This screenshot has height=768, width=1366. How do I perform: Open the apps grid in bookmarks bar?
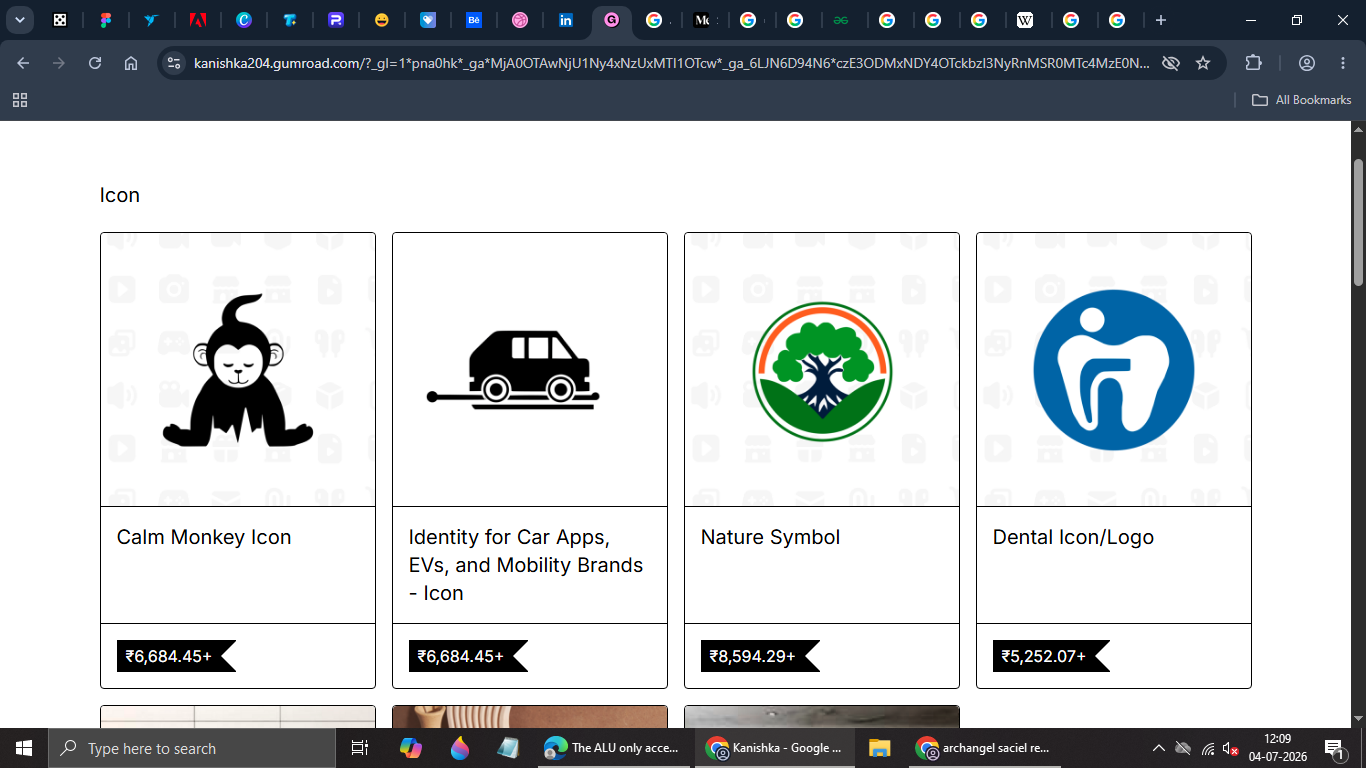pos(20,100)
